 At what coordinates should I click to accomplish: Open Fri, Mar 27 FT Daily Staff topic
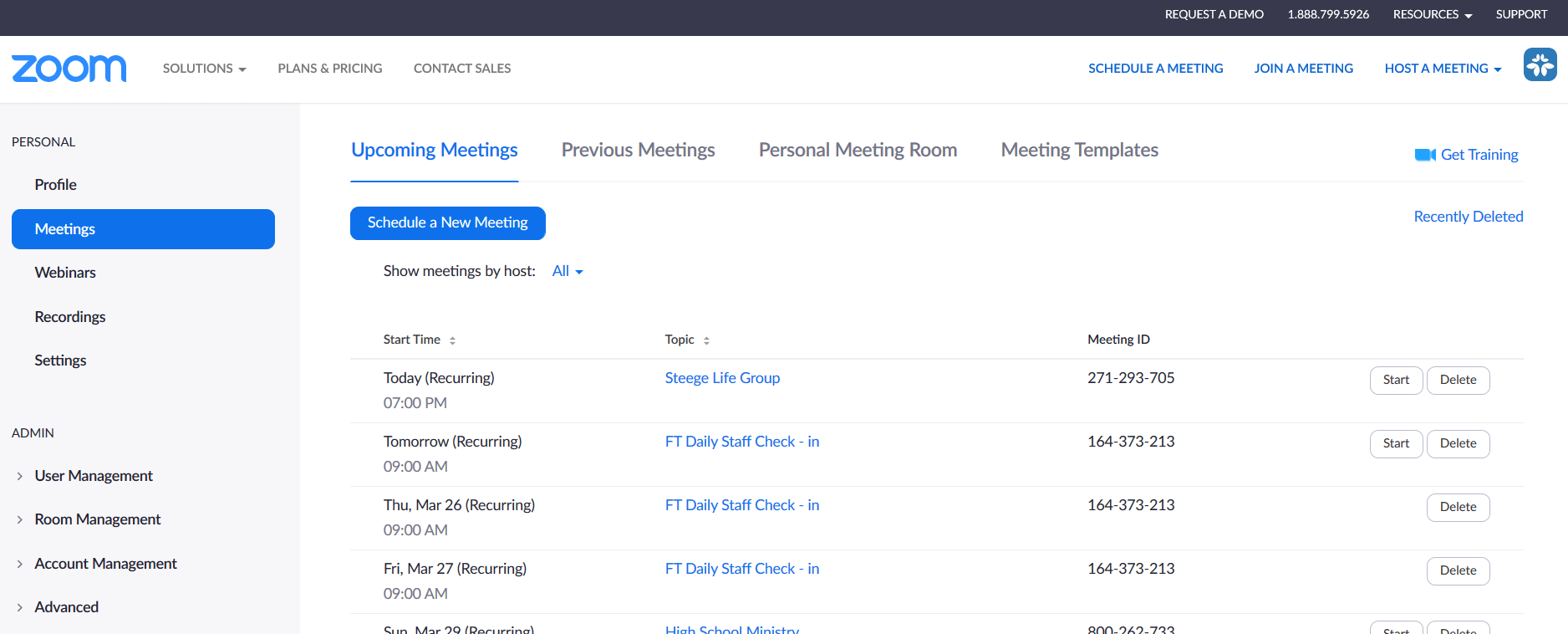coord(742,569)
